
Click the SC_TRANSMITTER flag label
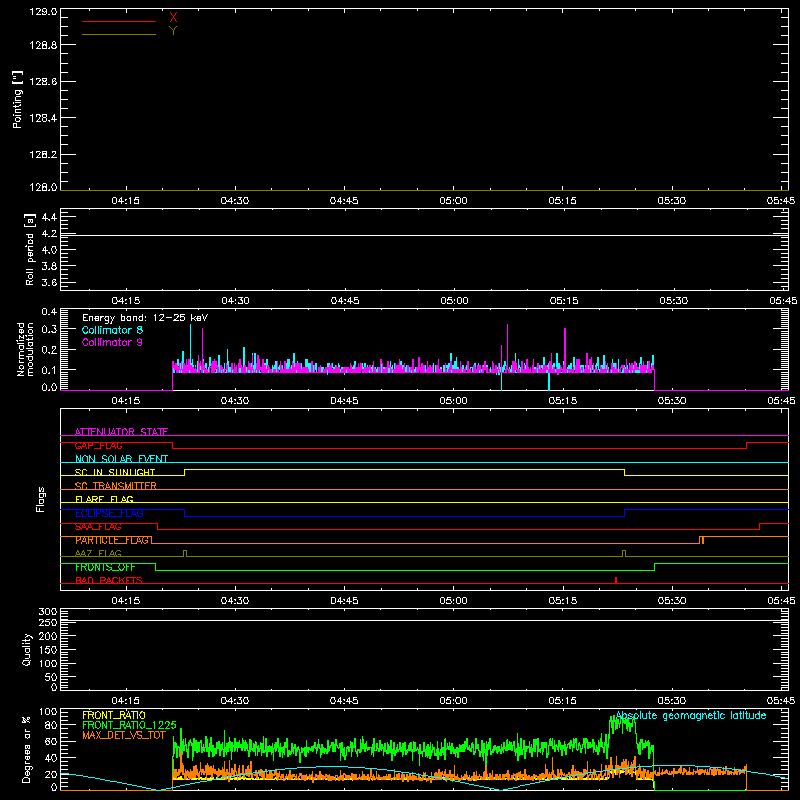click(115, 486)
